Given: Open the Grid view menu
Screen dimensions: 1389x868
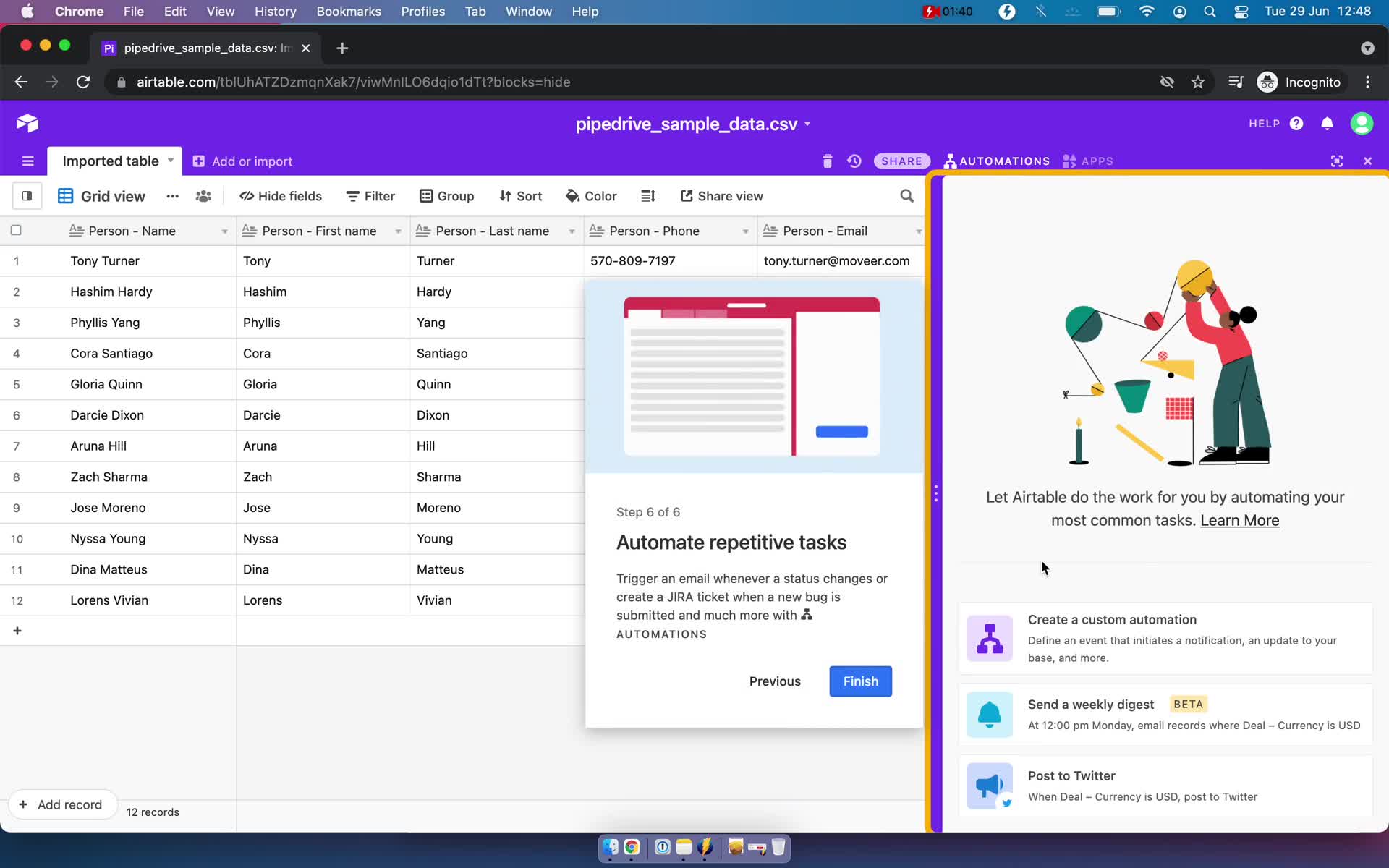Looking at the screenshot, I should click(x=172, y=196).
